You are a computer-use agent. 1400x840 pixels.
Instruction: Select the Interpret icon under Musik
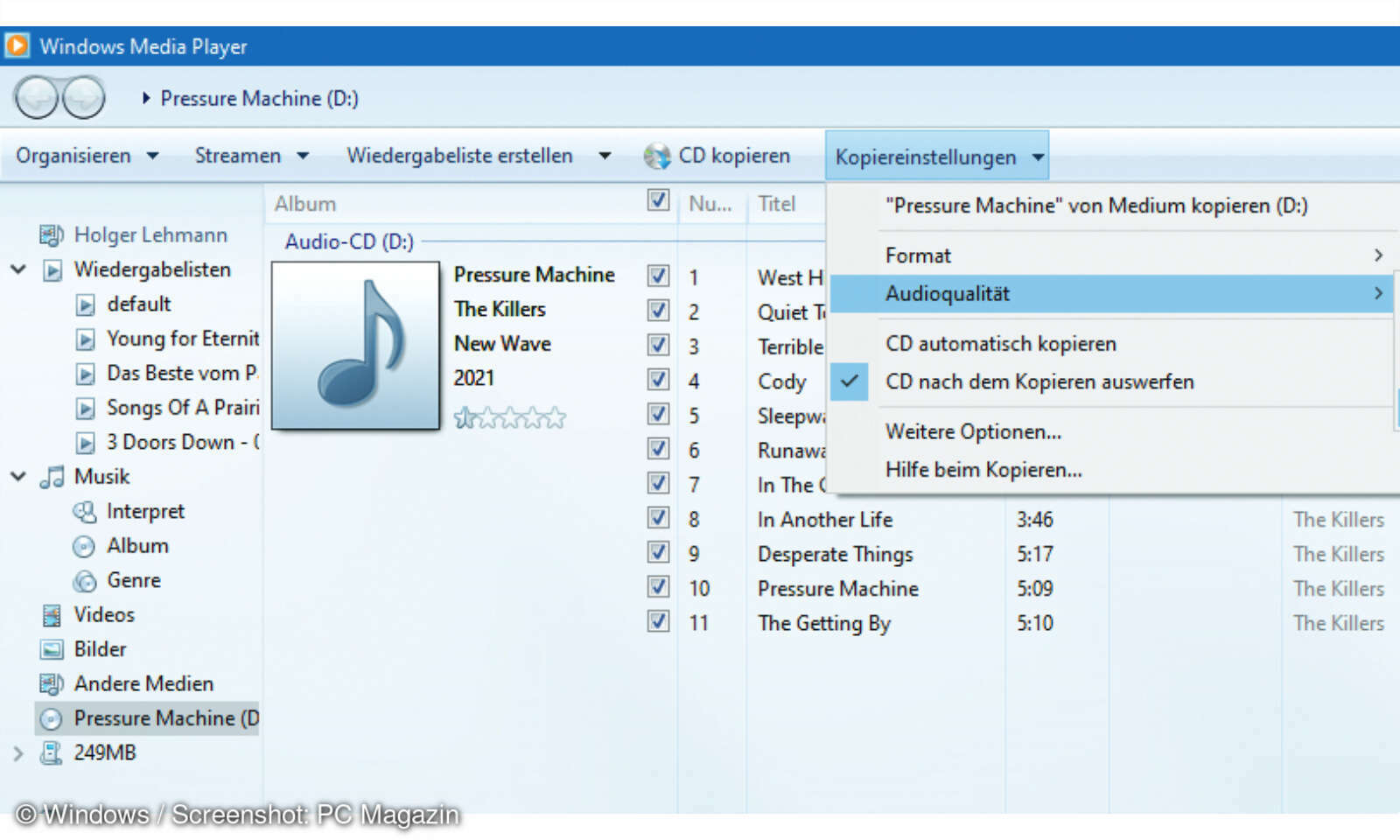pyautogui.click(x=85, y=511)
